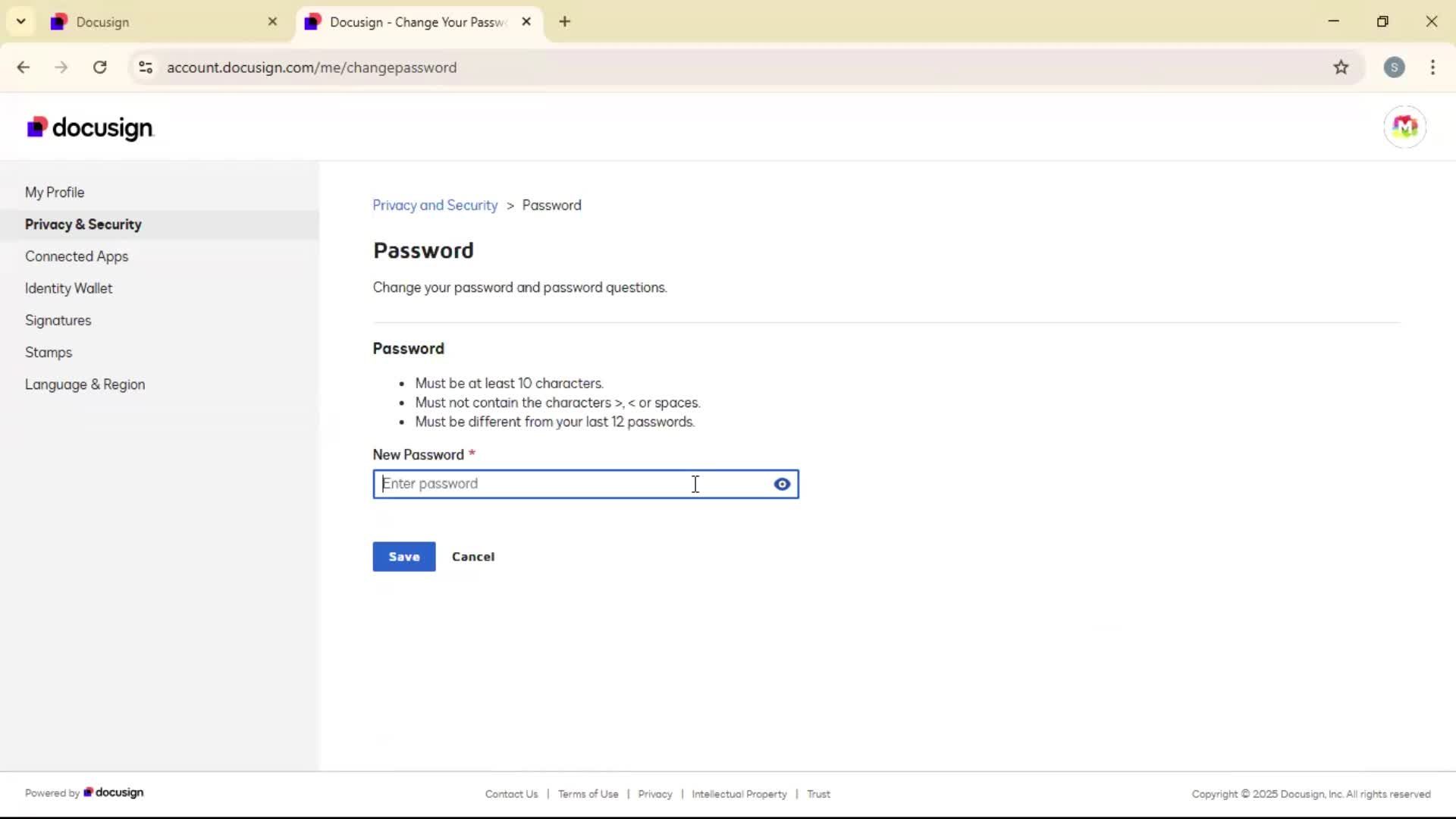Bookmark this page with star icon

[1341, 67]
